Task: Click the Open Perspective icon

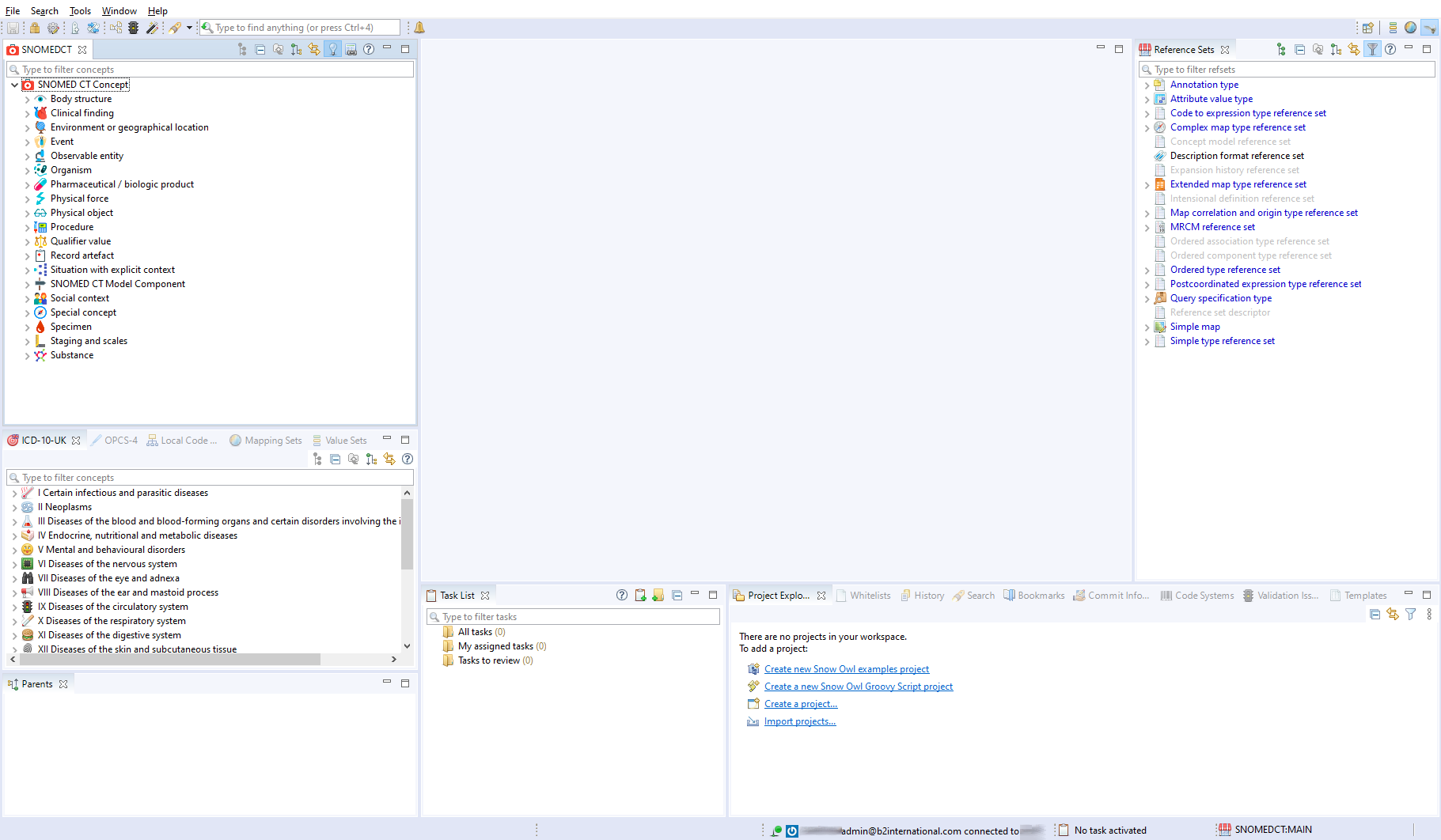Action: click(1367, 28)
